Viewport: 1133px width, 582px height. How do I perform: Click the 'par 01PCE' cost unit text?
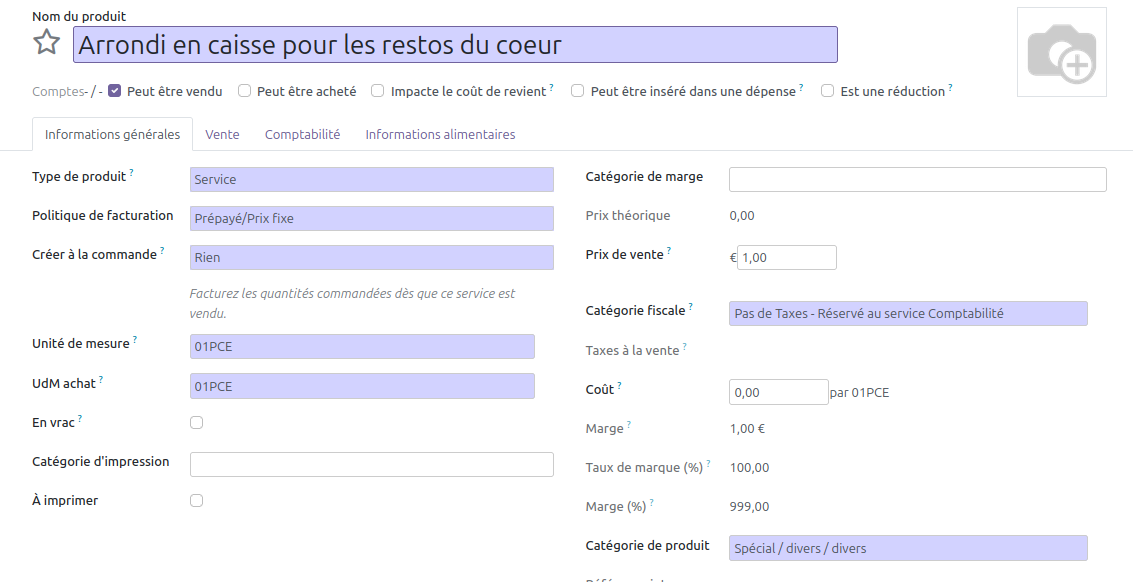pos(859,393)
